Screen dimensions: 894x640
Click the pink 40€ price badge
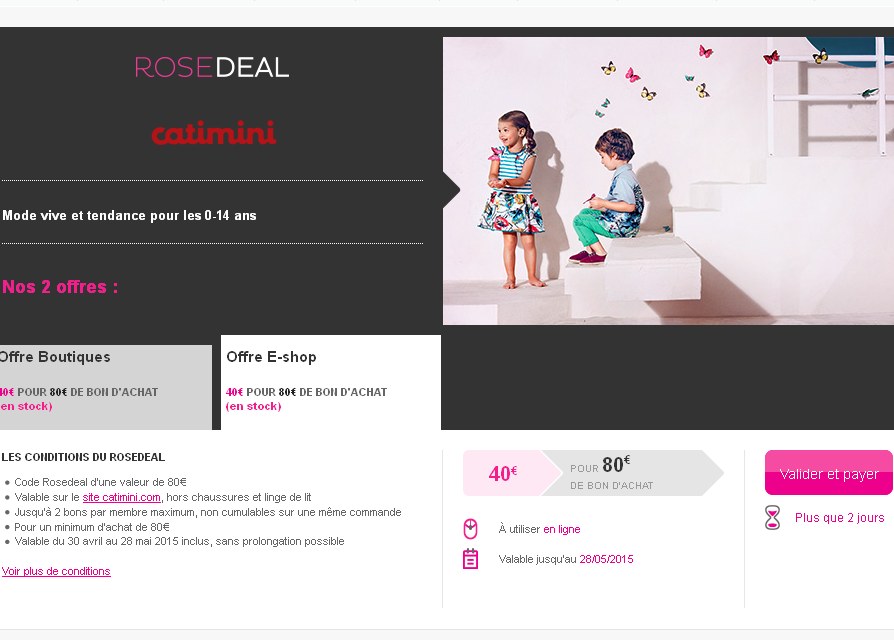coord(502,473)
